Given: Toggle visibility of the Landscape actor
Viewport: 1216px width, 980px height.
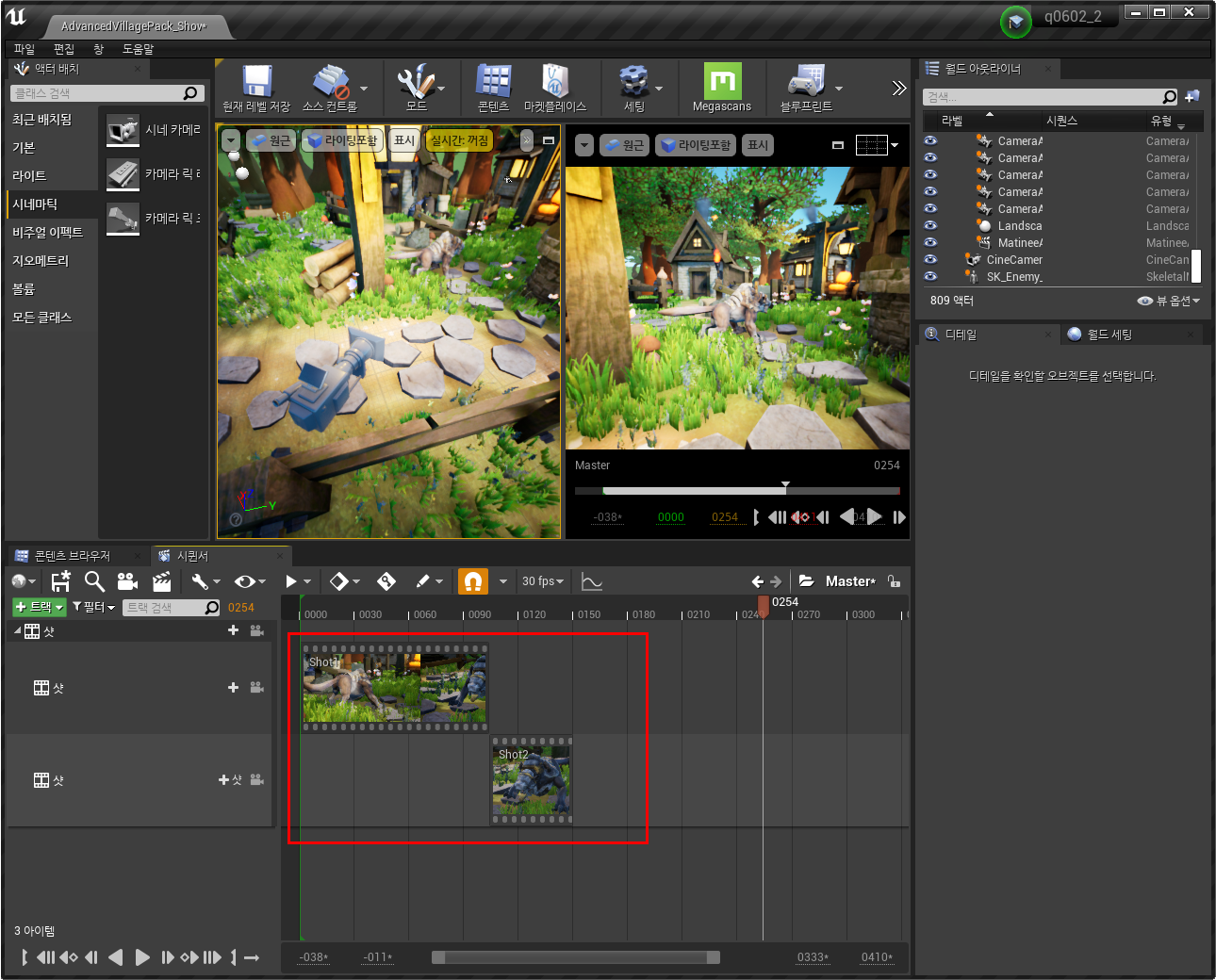Looking at the screenshot, I should coord(930,226).
